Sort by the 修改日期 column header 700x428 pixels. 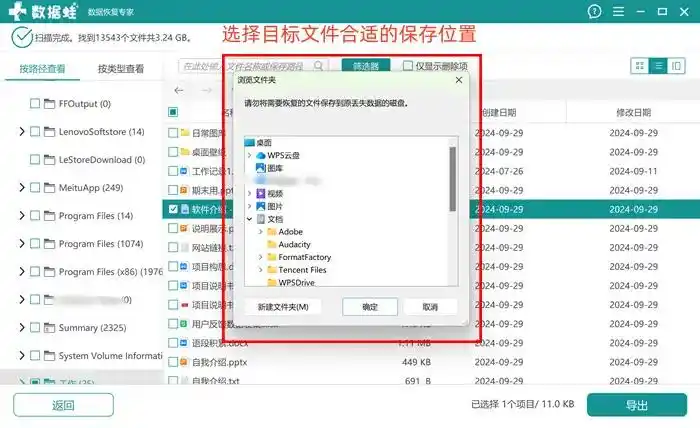[633, 112]
